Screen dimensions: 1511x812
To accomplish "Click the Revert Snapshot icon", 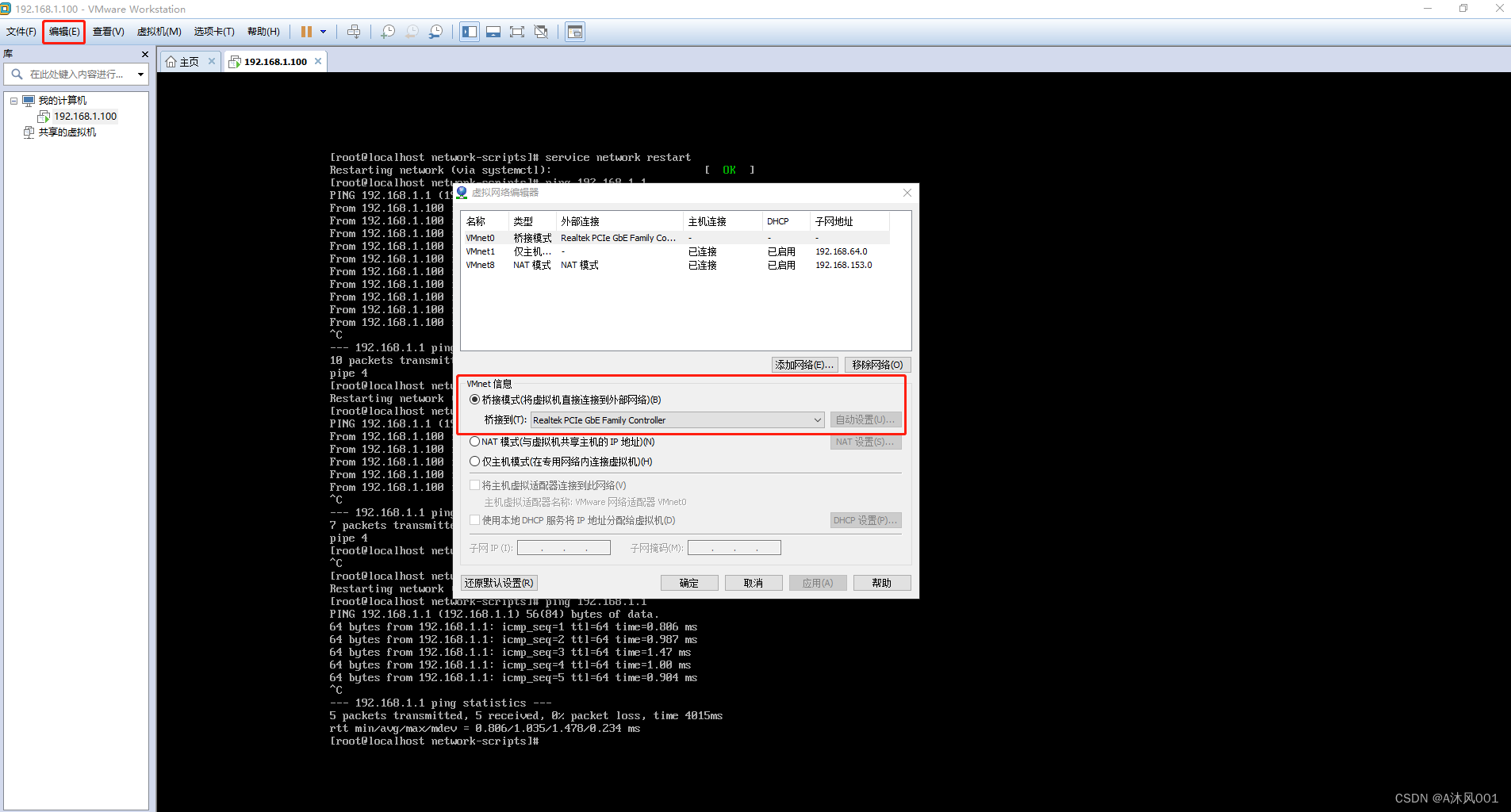I will coord(412,32).
